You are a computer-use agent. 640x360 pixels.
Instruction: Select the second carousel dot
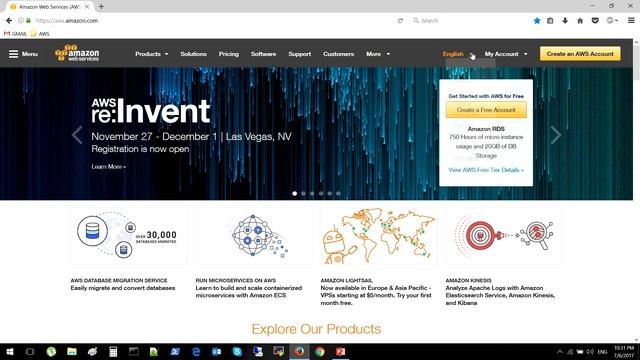coord(303,193)
